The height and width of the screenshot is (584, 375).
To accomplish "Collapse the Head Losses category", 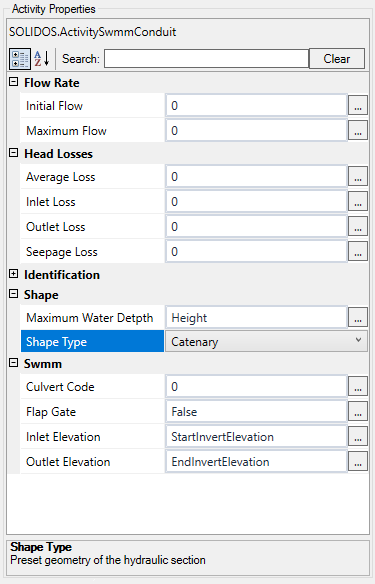I will tap(13, 153).
